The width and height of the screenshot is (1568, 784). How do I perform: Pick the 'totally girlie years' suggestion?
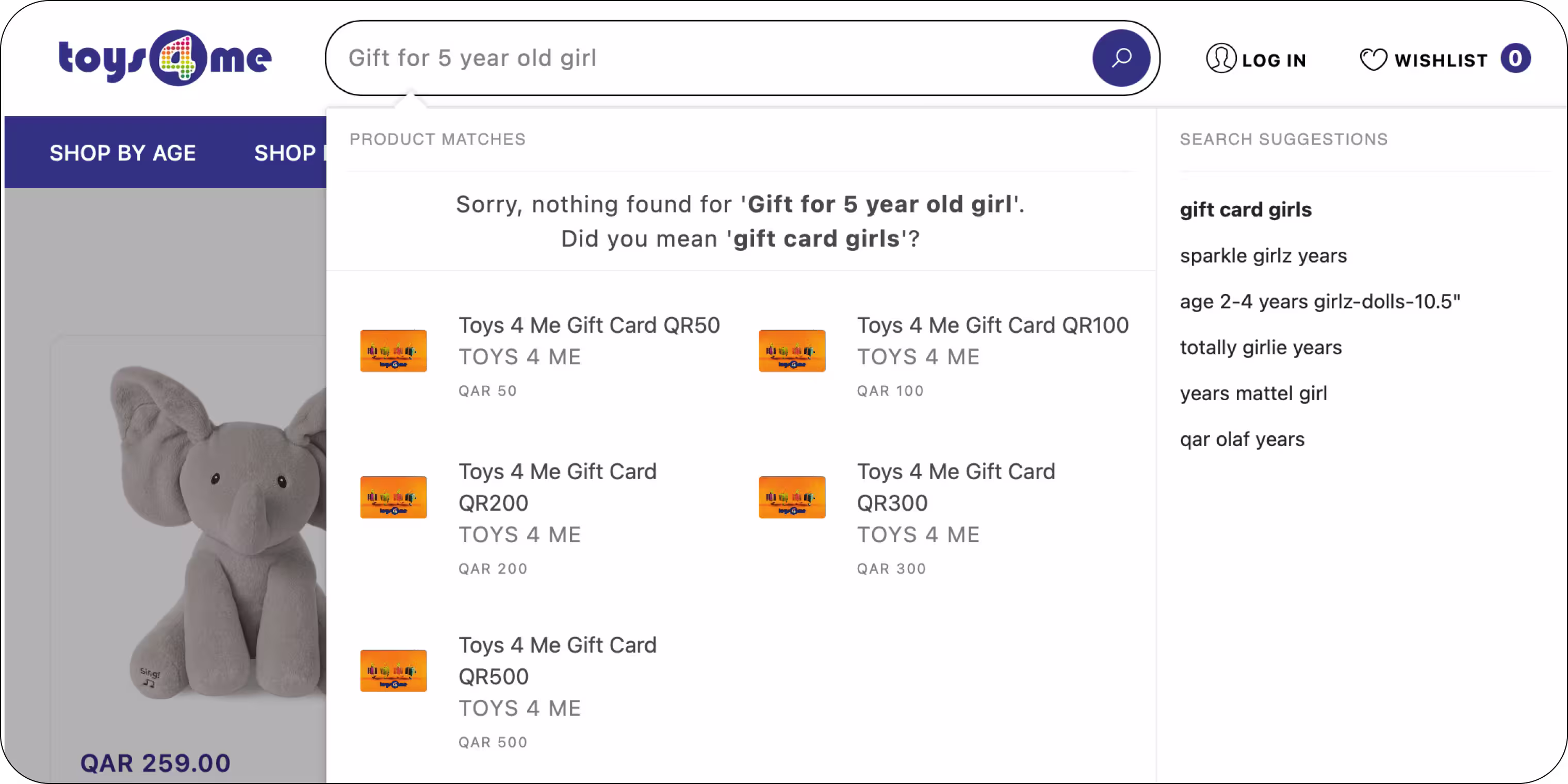[1261, 348]
